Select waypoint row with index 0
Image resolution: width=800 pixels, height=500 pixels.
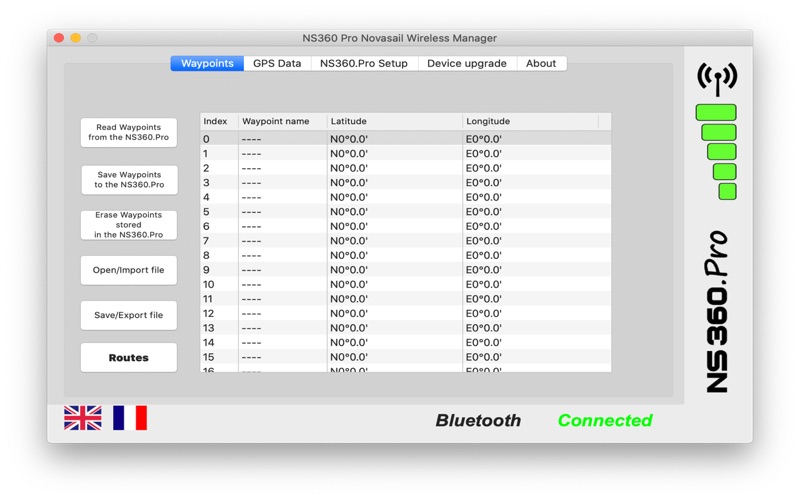[x=406, y=139]
